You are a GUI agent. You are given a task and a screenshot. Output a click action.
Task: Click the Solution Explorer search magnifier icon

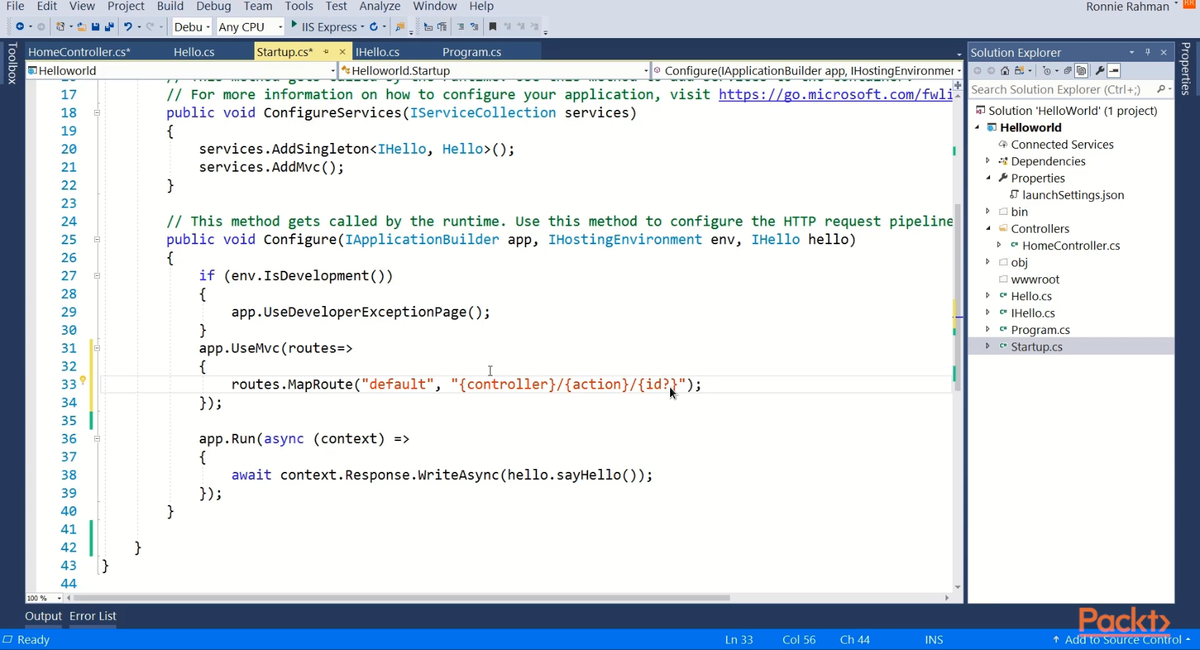[1161, 89]
